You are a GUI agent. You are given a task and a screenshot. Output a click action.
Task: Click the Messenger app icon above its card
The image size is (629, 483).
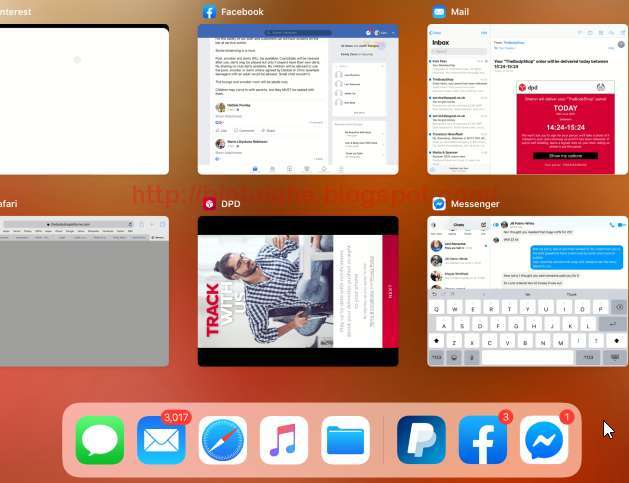(x=439, y=204)
